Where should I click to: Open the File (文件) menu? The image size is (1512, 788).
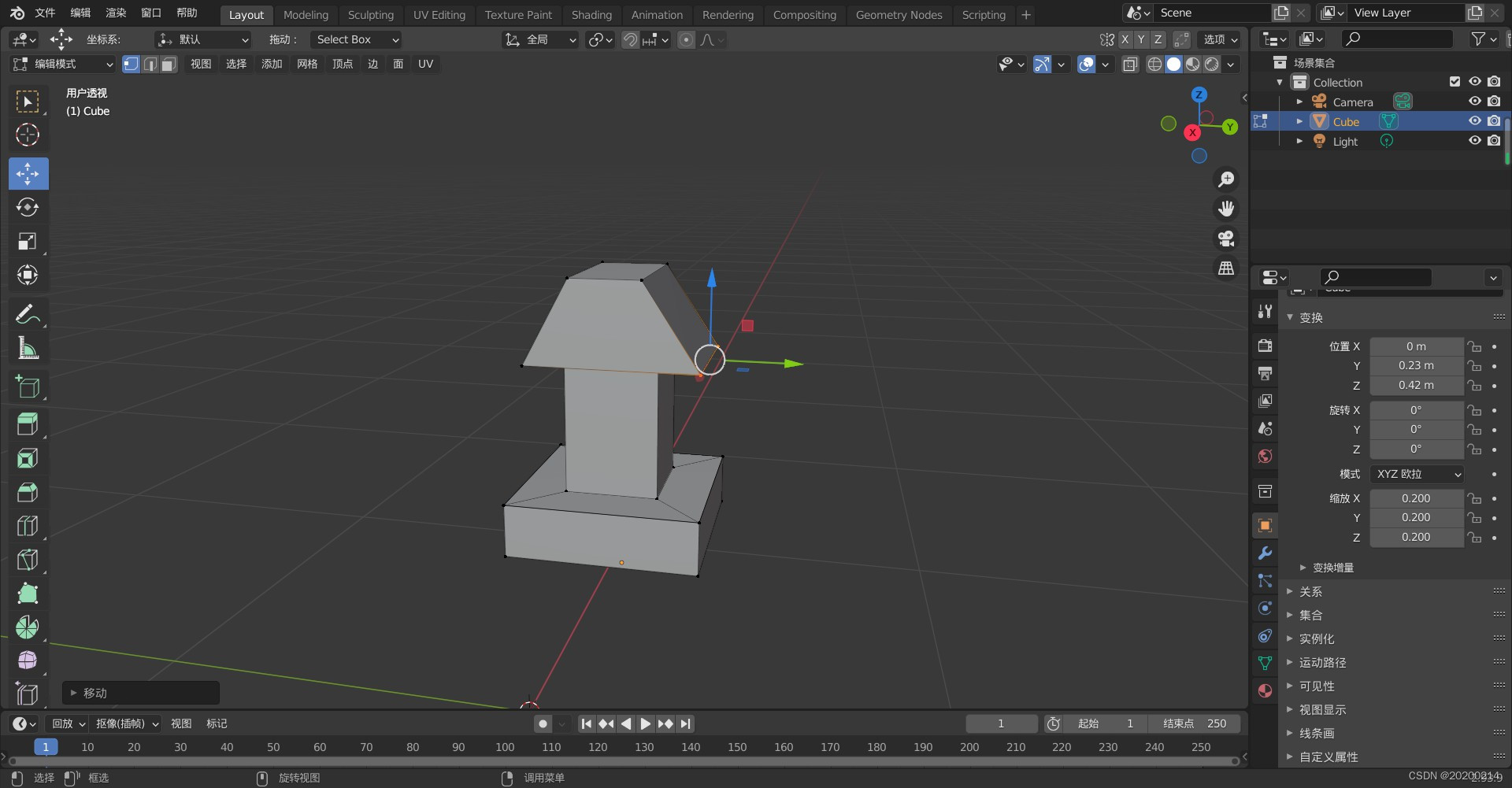pyautogui.click(x=45, y=13)
